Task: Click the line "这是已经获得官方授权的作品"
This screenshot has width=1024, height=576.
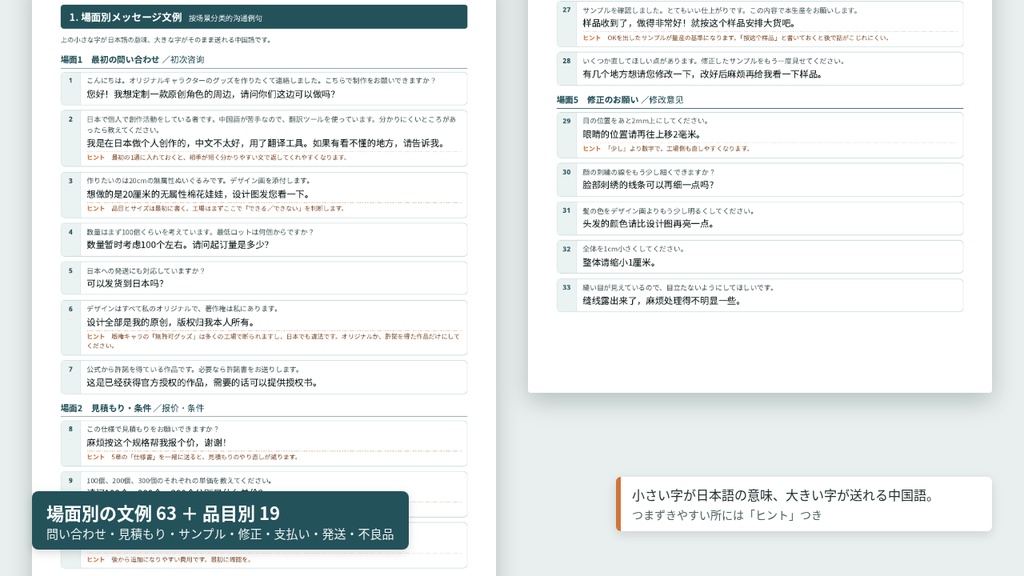Action: [147, 383]
